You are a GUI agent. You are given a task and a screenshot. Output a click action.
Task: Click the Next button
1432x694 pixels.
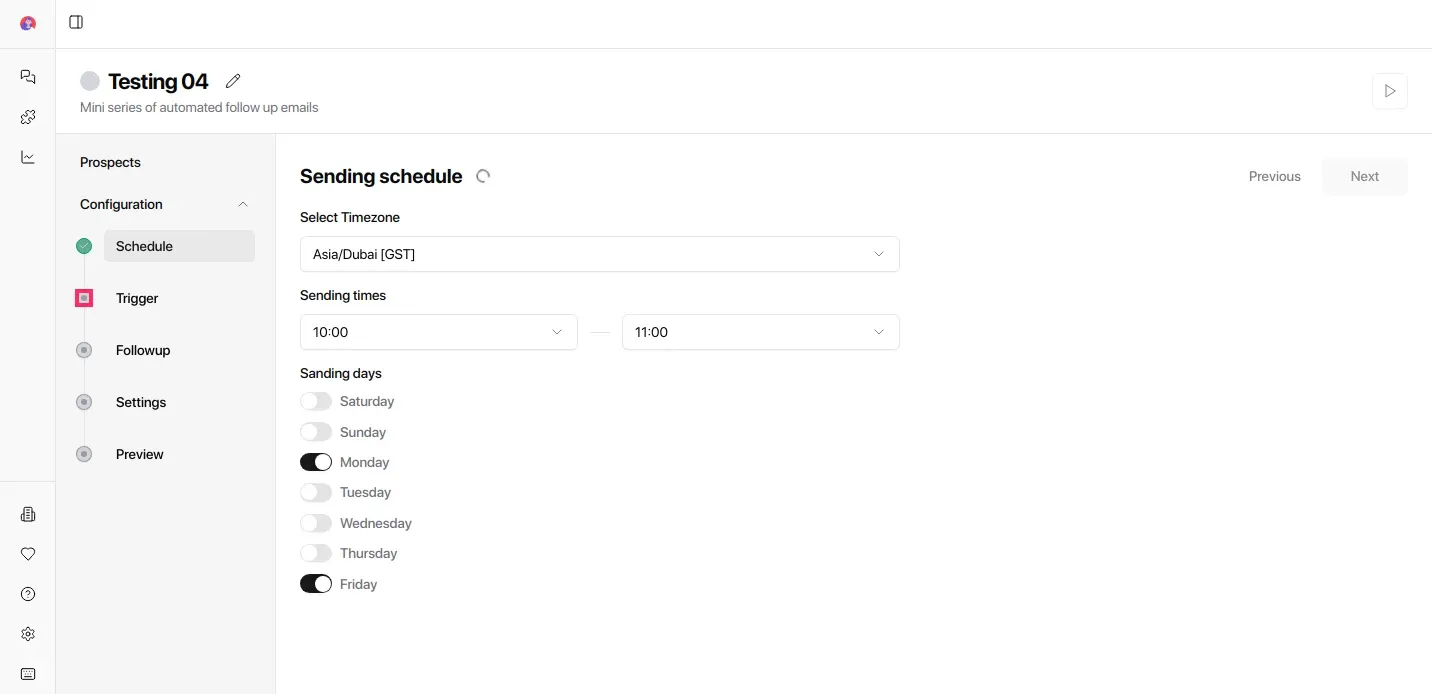coord(1364,176)
